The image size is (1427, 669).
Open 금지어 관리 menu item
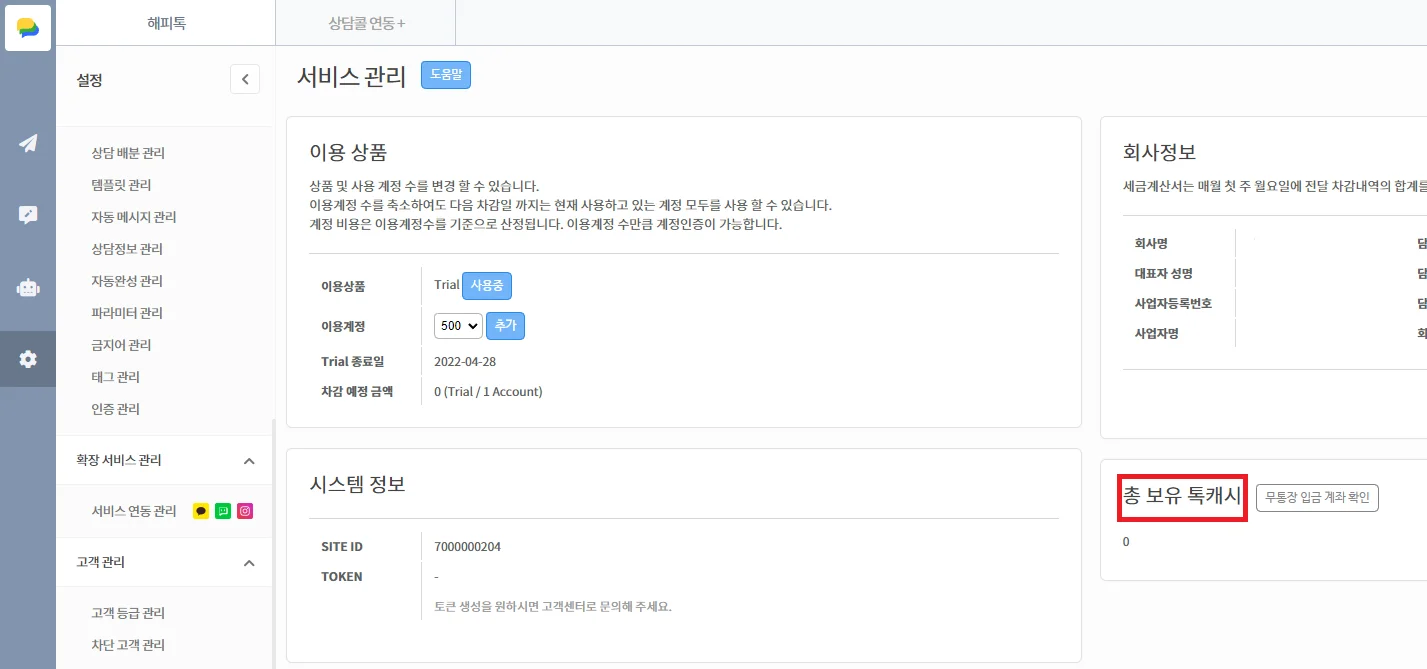pyautogui.click(x=121, y=345)
